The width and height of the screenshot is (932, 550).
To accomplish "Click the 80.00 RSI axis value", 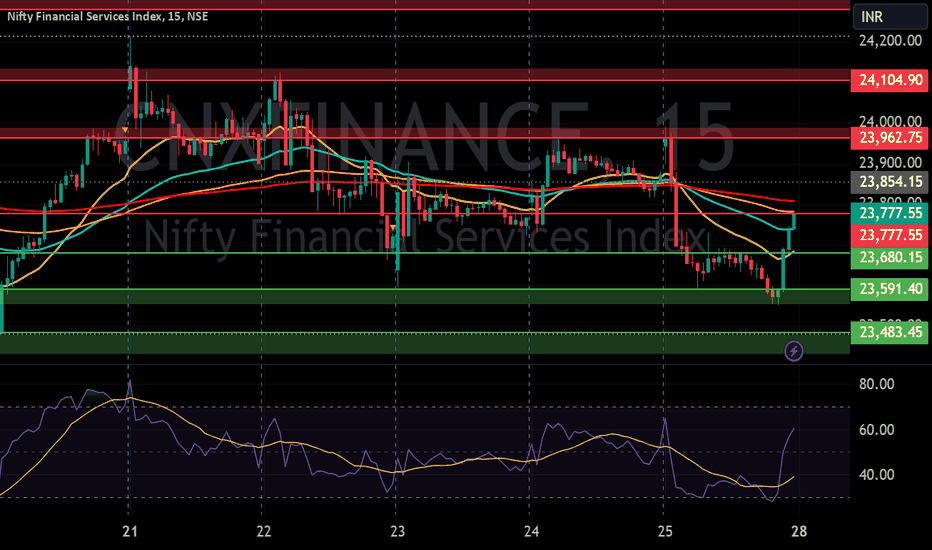I will coord(876,384).
